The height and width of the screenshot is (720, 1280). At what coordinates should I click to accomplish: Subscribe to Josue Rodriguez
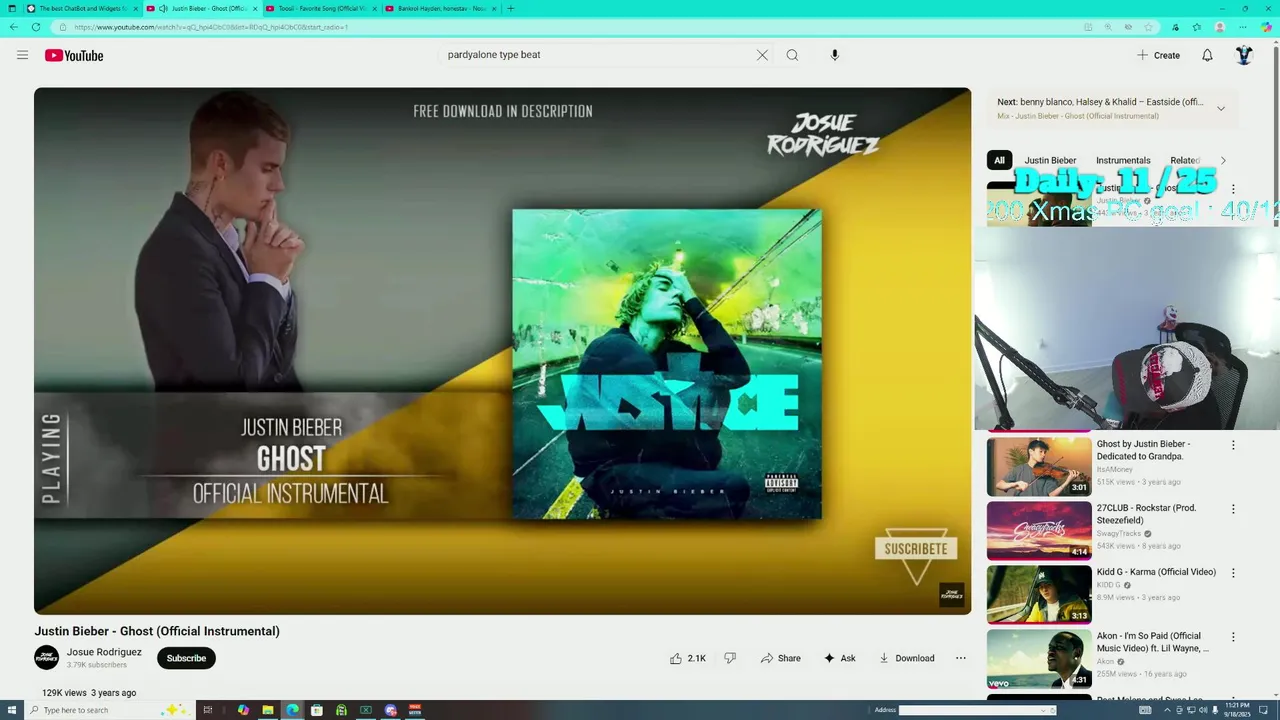186,658
